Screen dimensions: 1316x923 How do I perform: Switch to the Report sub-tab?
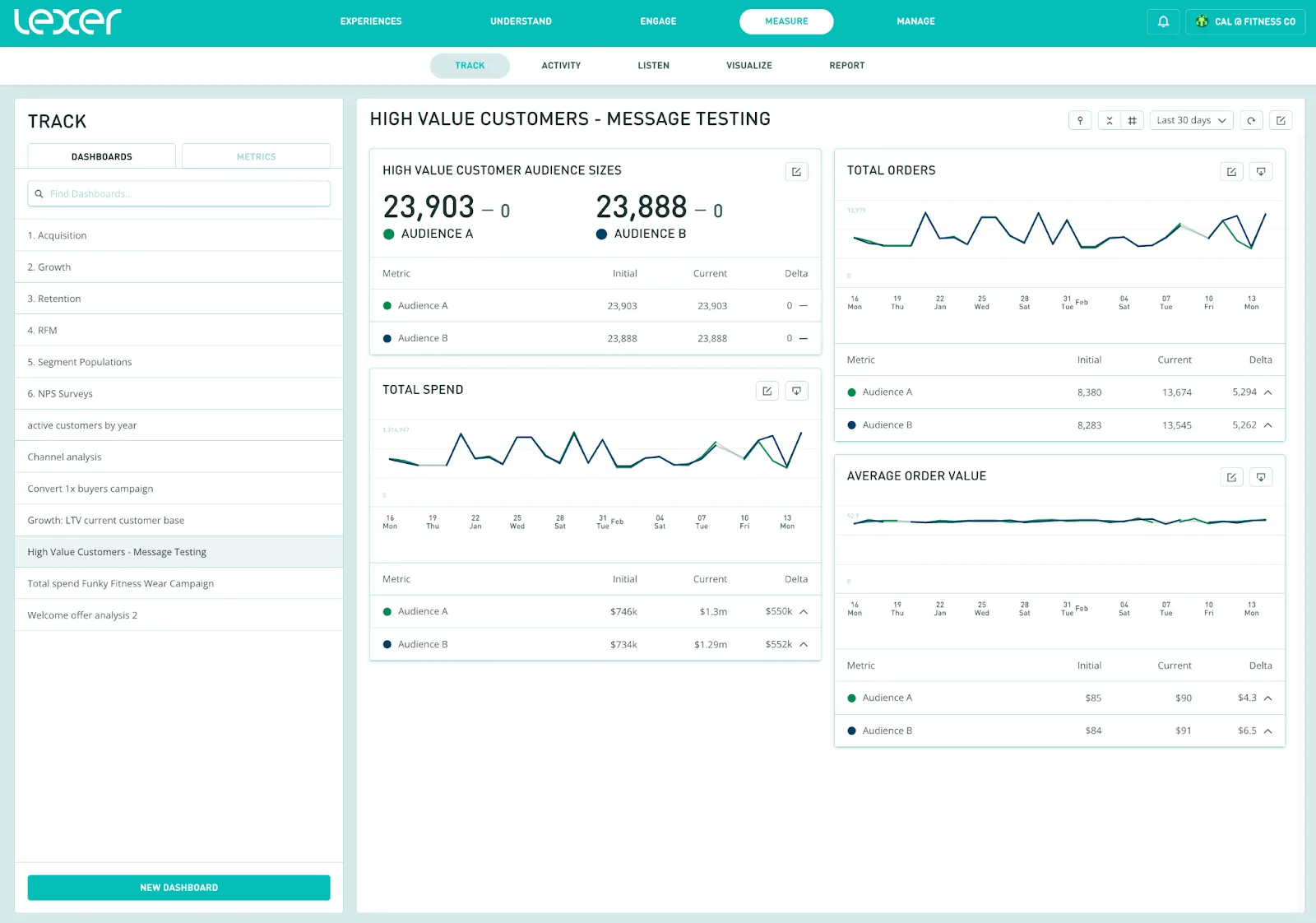(x=846, y=66)
